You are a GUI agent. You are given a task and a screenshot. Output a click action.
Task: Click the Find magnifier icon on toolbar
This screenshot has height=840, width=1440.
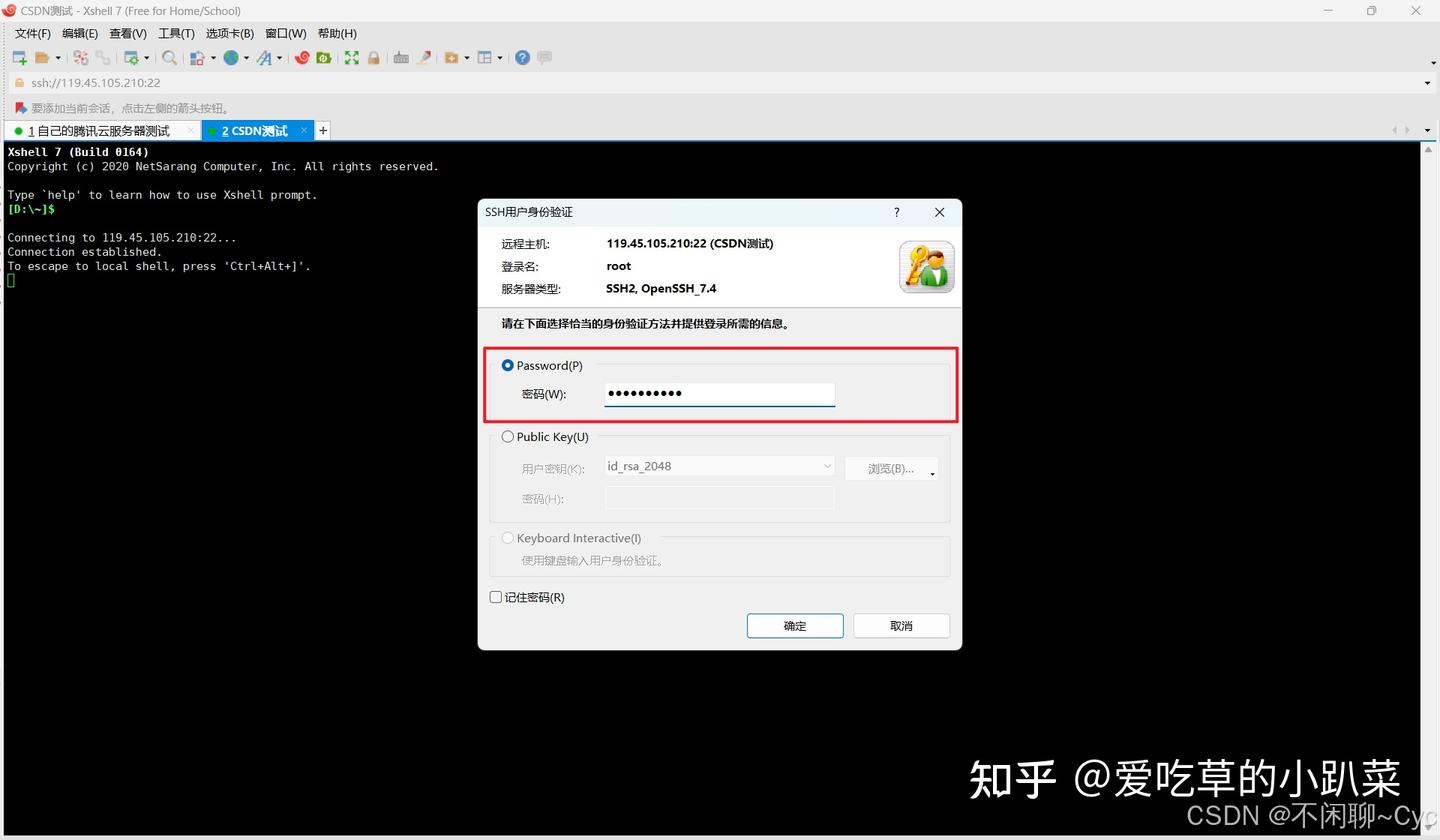168,57
